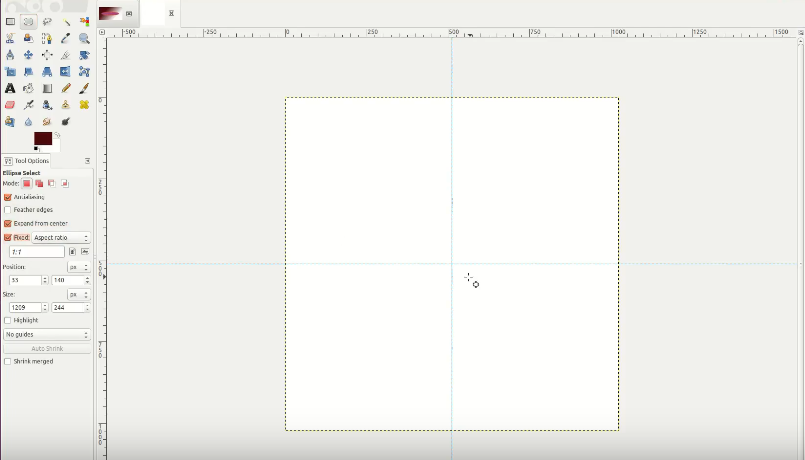Toggle the Expand from center checkbox
This screenshot has width=805, height=460.
click(8, 224)
